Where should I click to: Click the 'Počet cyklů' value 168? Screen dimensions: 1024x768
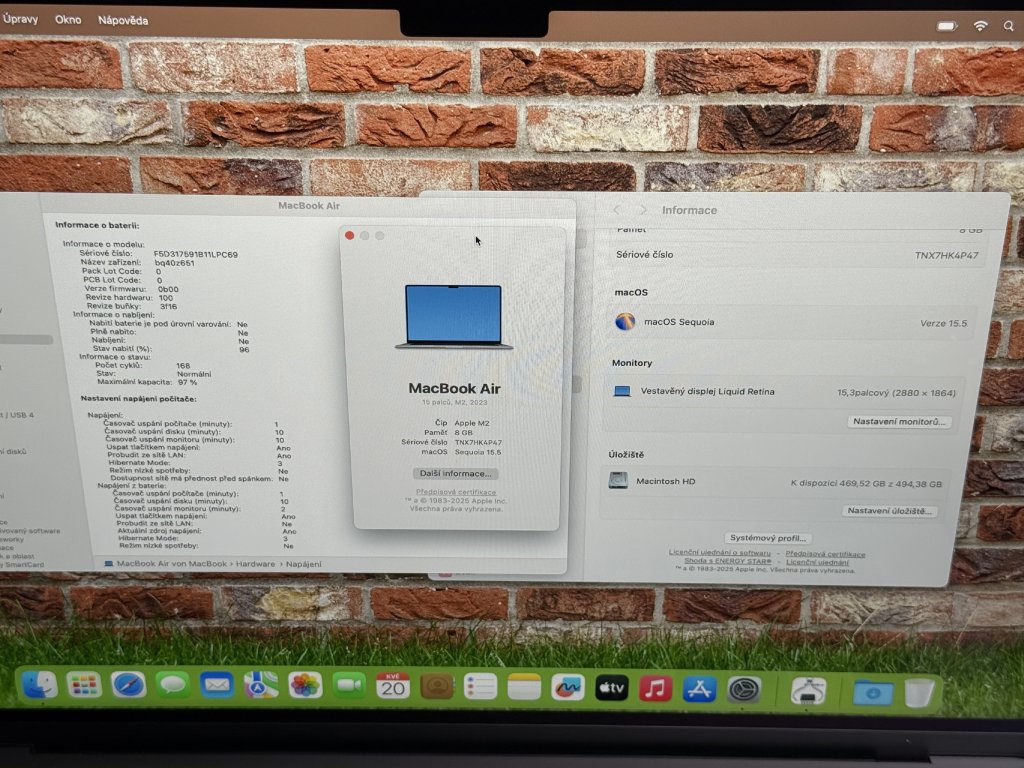pos(183,366)
